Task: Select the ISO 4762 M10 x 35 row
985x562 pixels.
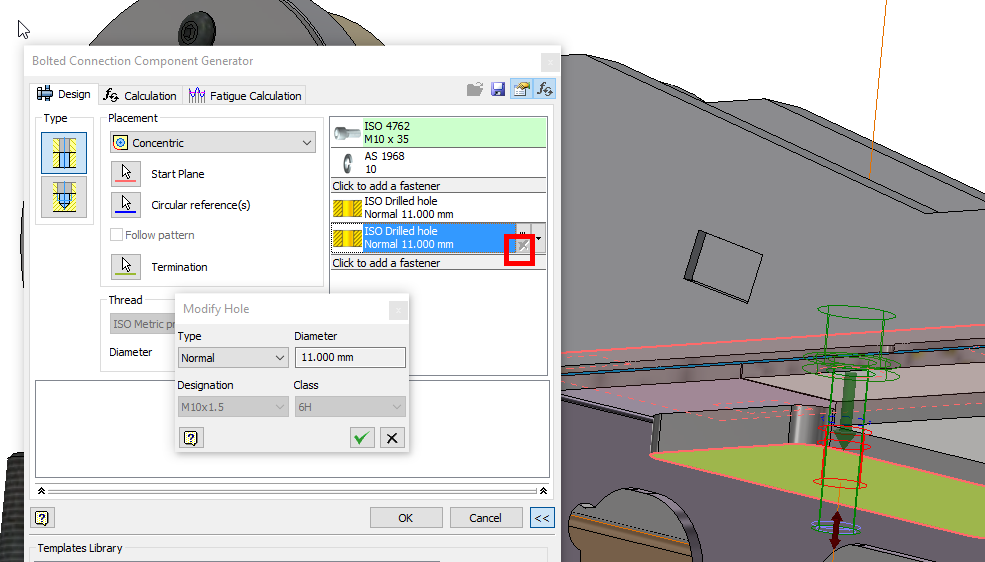Action: [439, 132]
